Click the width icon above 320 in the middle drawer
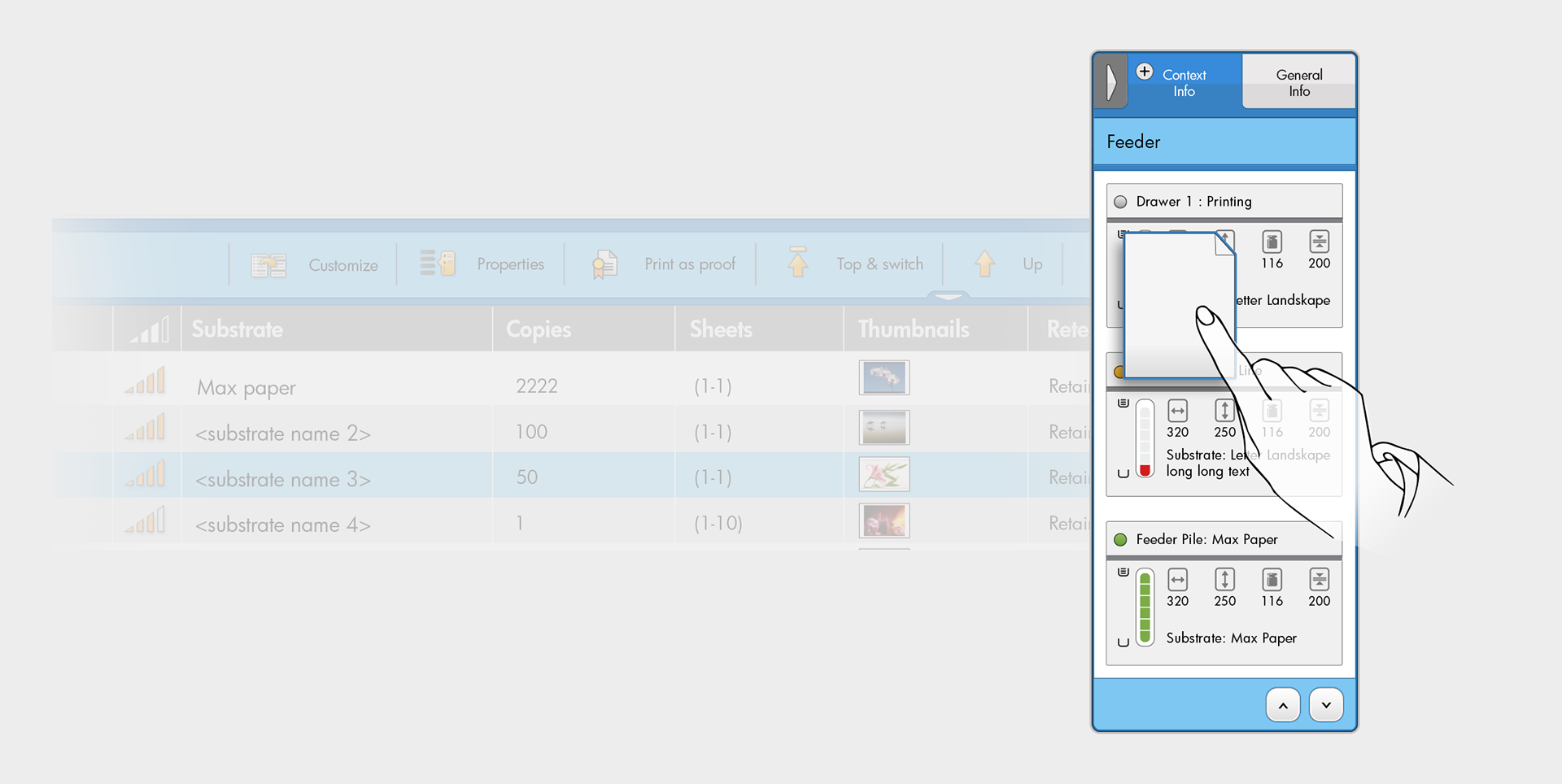The image size is (1562, 784). point(1178,411)
